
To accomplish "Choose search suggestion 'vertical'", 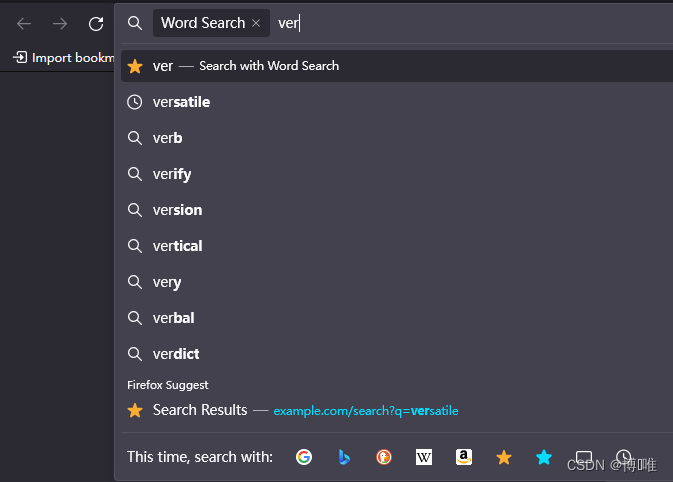I will (x=397, y=246).
